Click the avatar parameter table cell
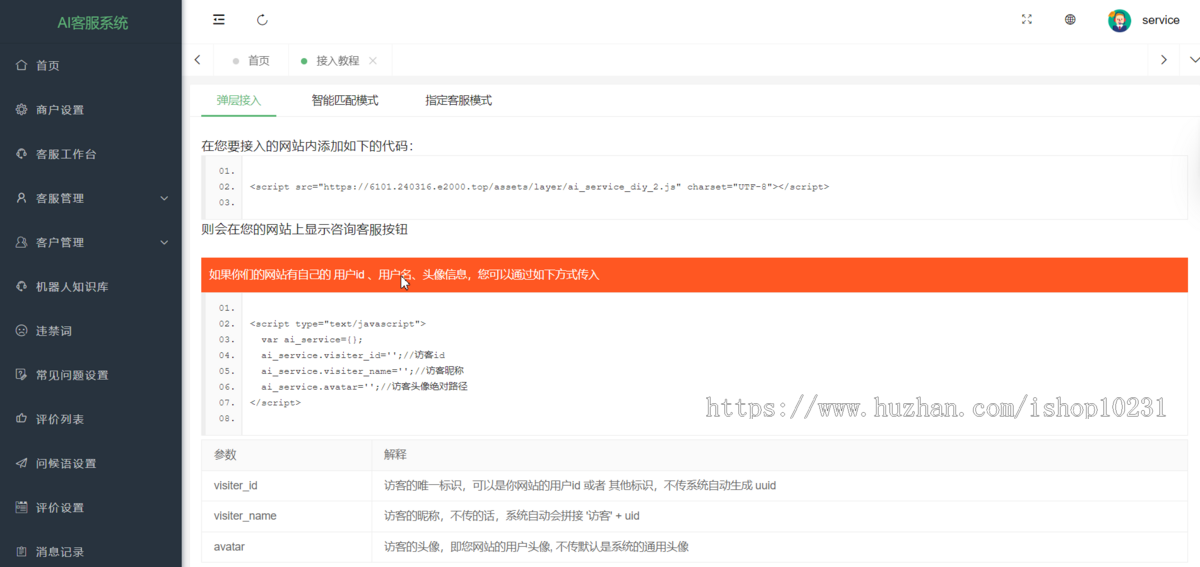The height and width of the screenshot is (567, 1200). click(286, 547)
